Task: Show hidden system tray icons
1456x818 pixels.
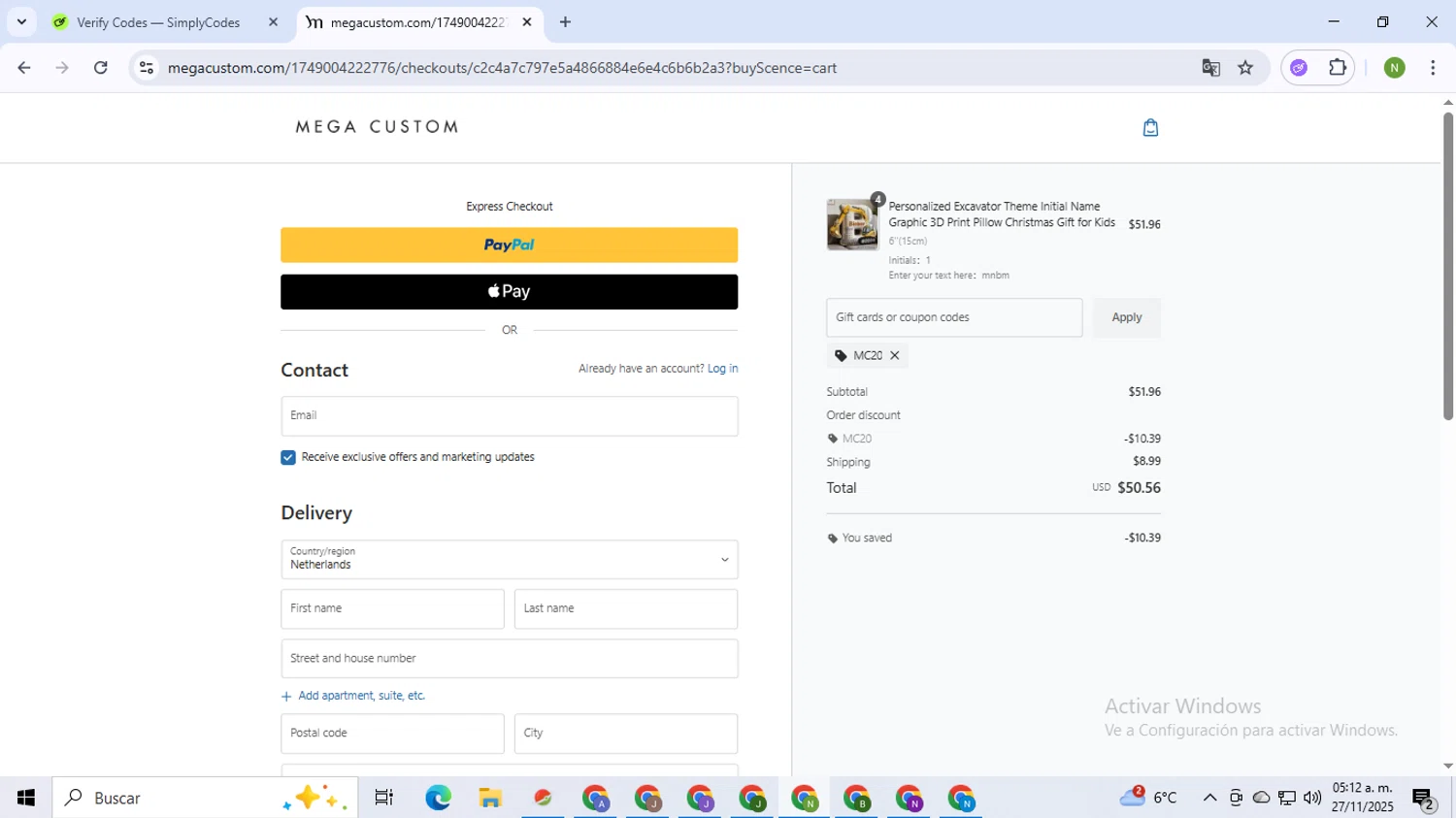Action: (x=1209, y=798)
